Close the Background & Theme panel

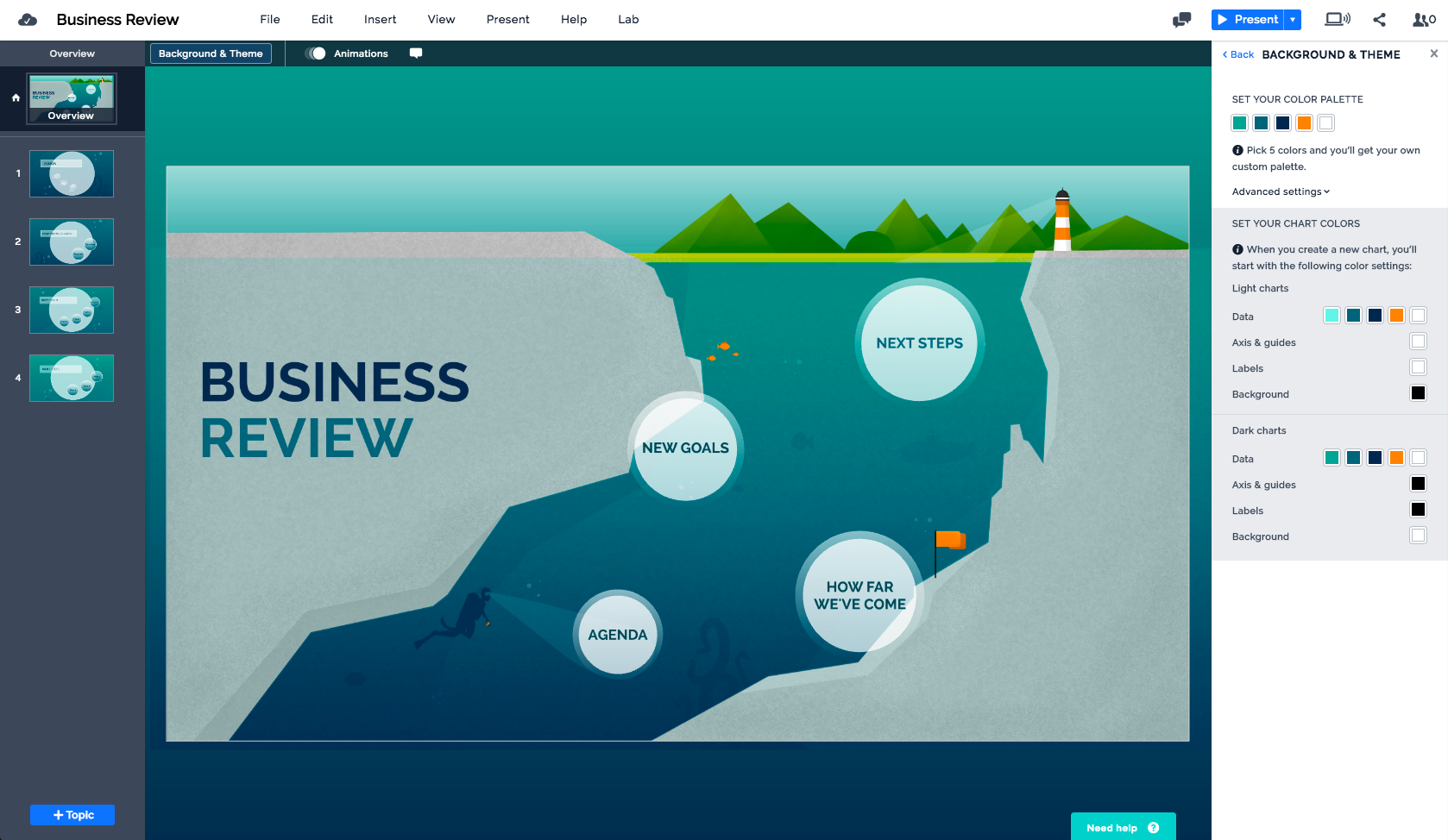tap(1433, 53)
